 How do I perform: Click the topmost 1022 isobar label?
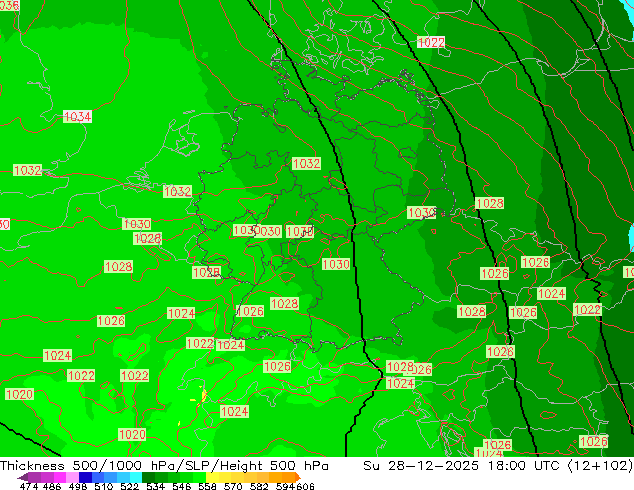pos(431,42)
